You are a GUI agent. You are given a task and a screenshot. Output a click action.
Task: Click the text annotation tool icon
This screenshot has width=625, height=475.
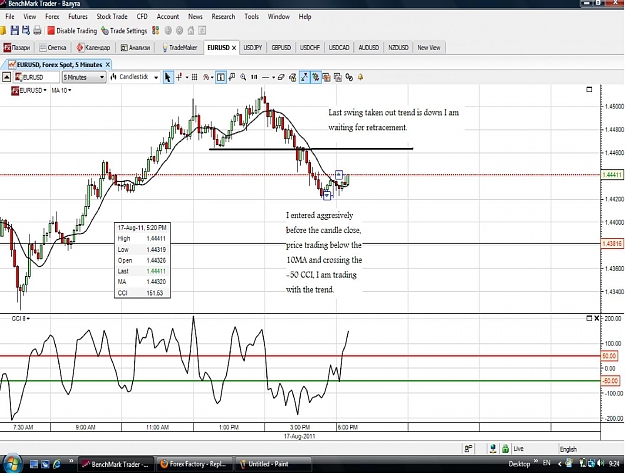pos(232,77)
